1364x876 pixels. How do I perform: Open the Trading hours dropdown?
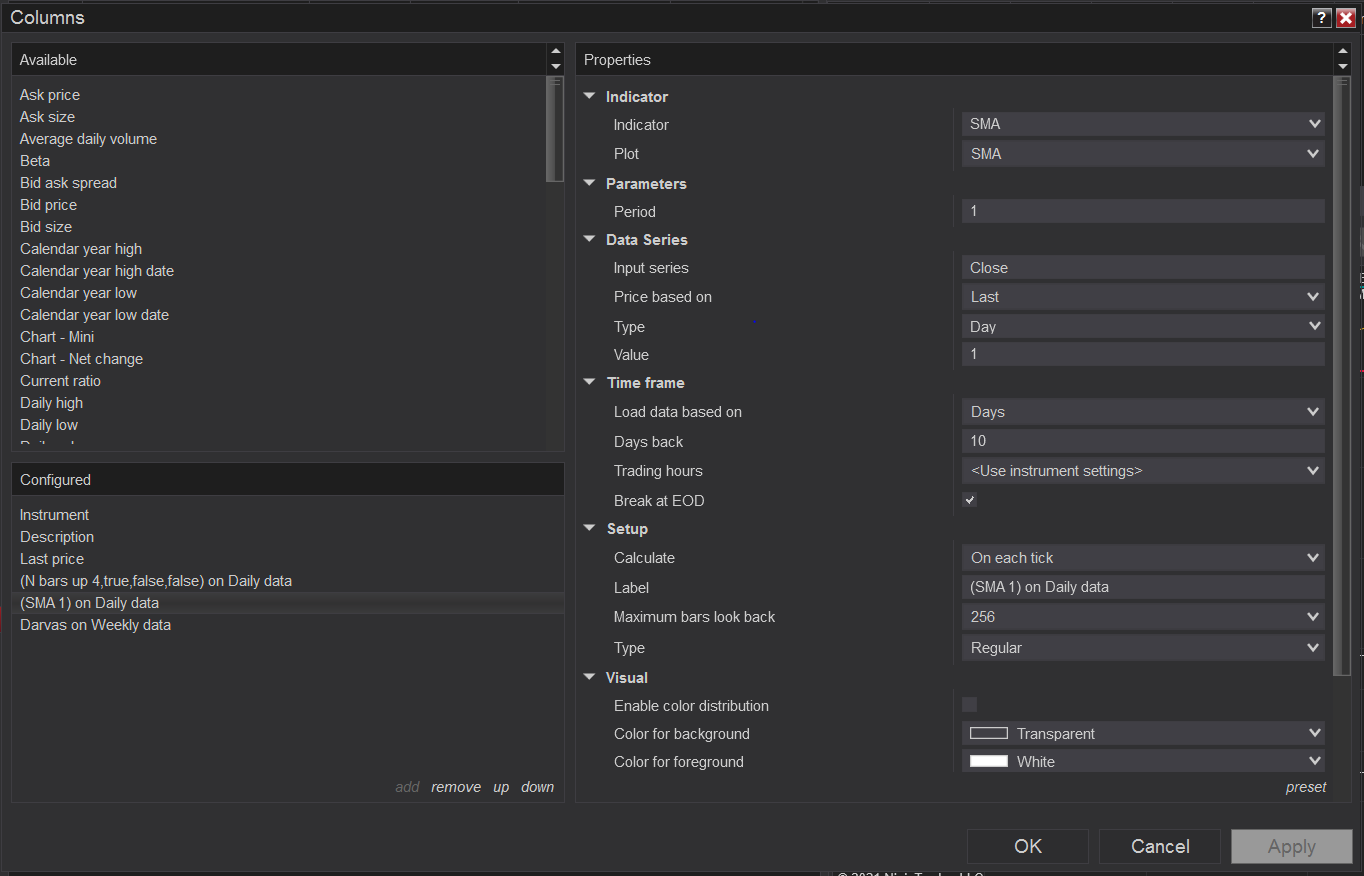[1143, 471]
